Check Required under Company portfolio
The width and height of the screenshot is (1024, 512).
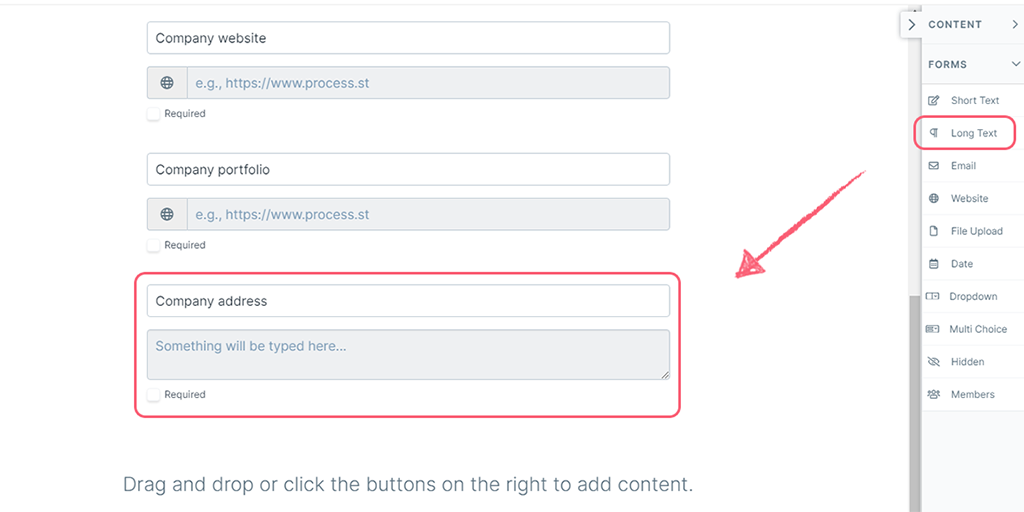pos(153,245)
